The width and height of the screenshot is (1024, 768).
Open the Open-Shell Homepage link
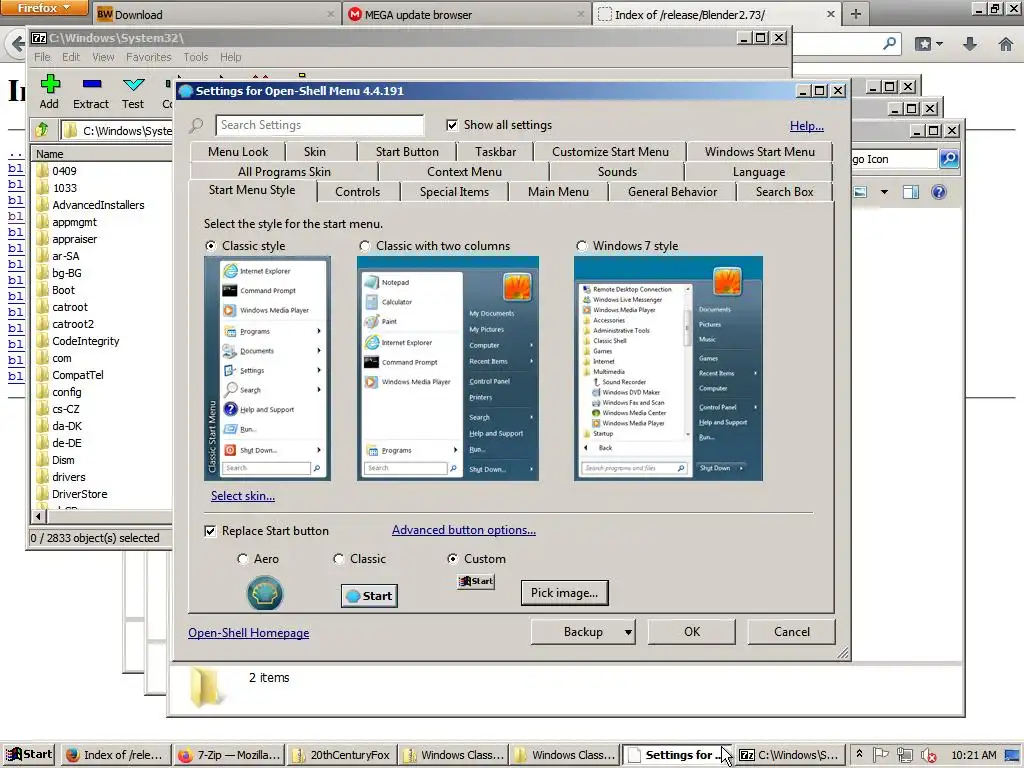249,633
